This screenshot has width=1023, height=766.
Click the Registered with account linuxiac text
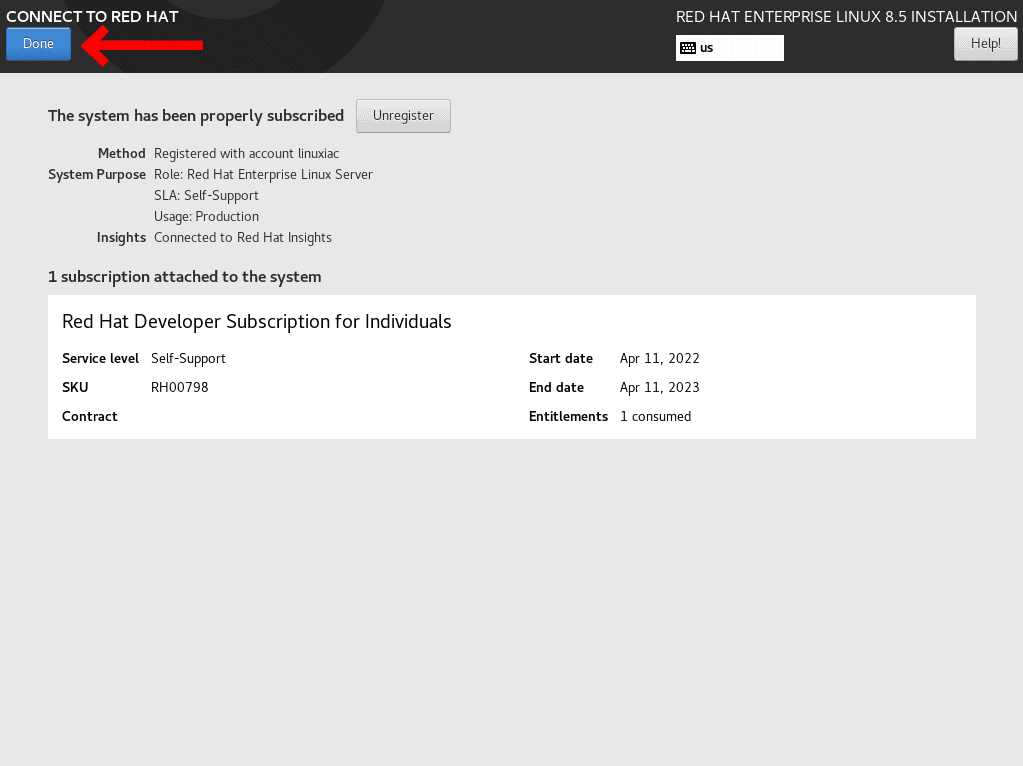click(247, 153)
